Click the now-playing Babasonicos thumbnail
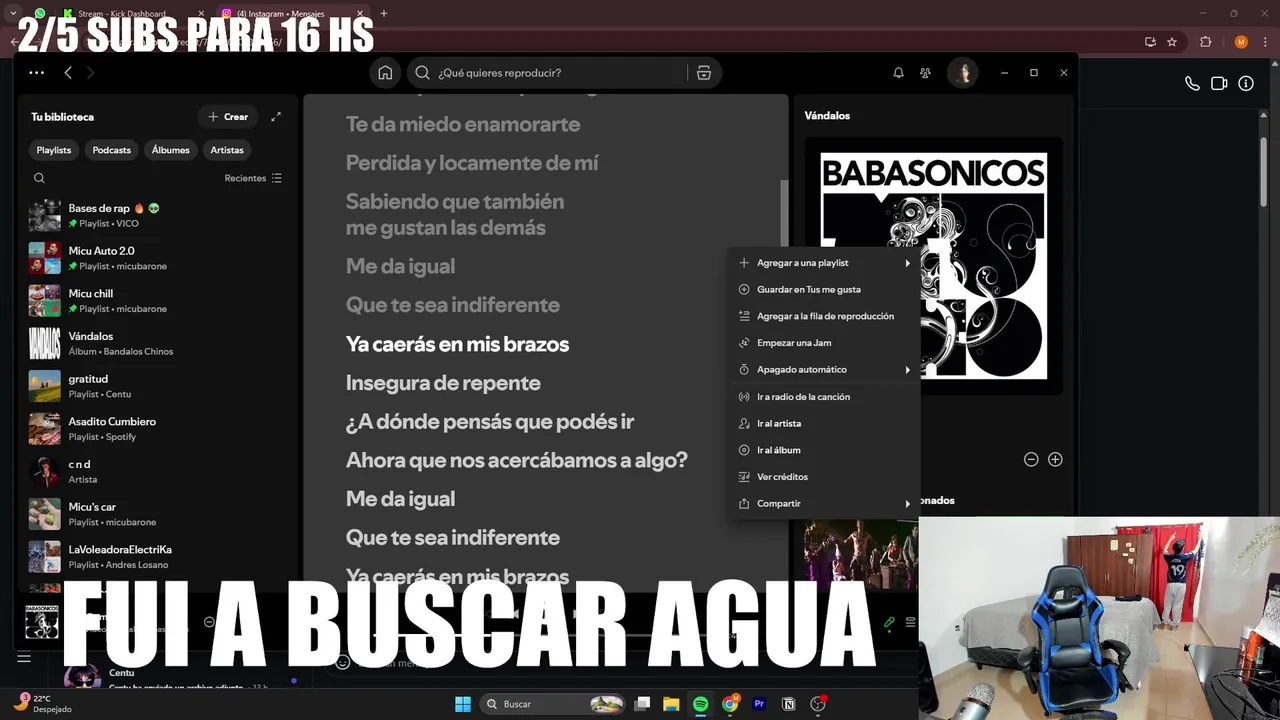 click(x=42, y=621)
